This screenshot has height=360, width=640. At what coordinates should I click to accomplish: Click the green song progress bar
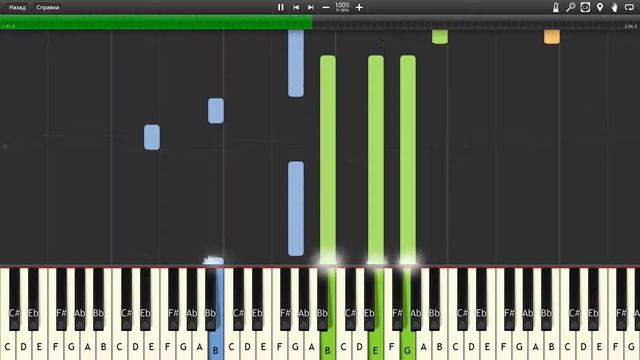[156, 22]
